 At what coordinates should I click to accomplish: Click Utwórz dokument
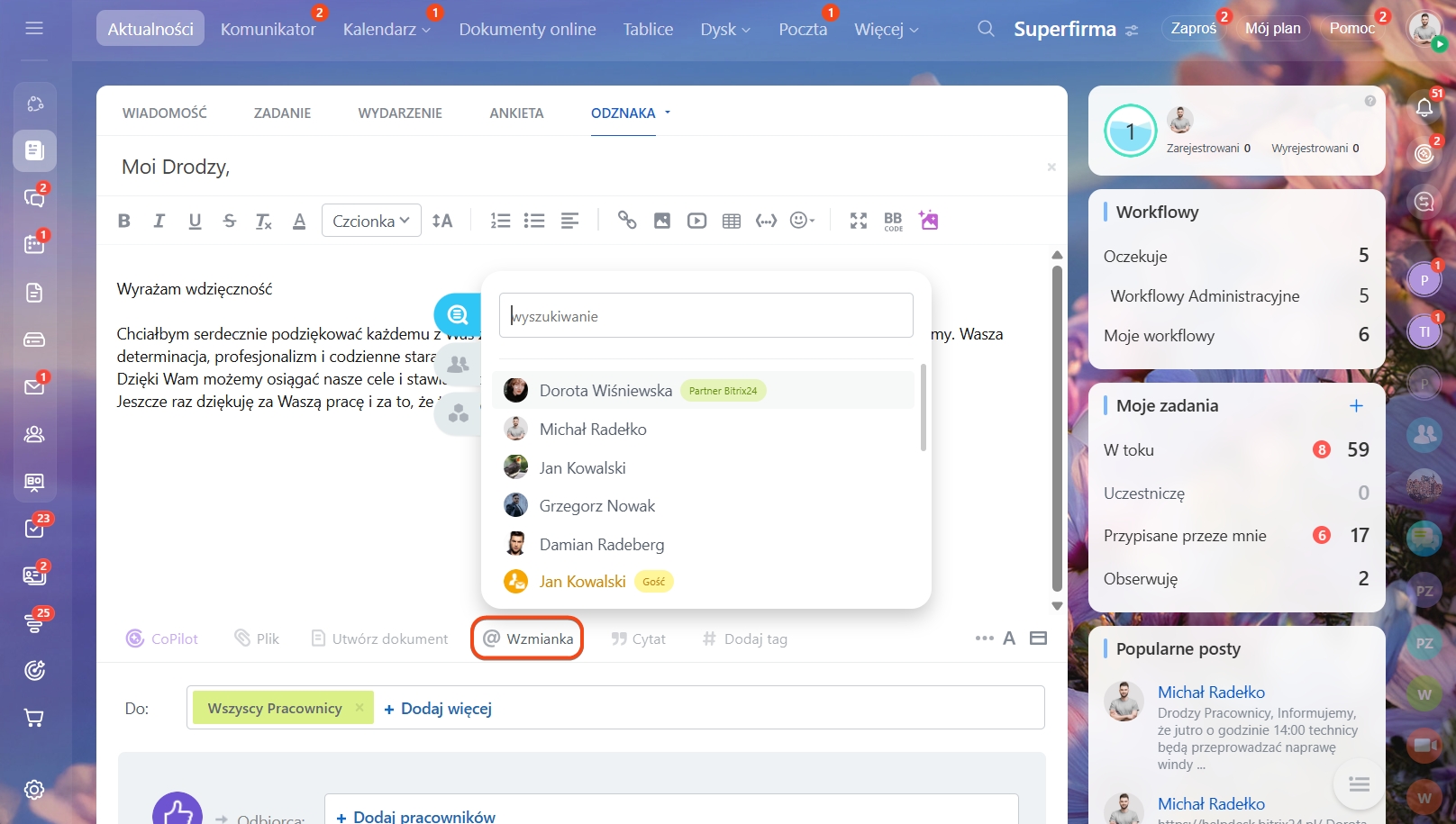pos(379,638)
